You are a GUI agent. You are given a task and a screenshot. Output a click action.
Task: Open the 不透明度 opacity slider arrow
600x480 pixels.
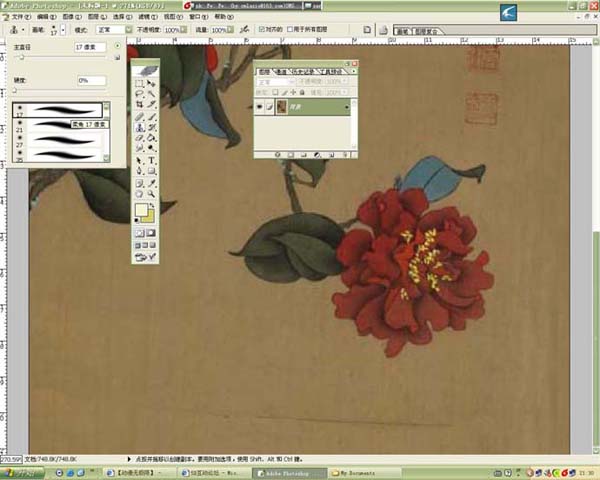184,29
